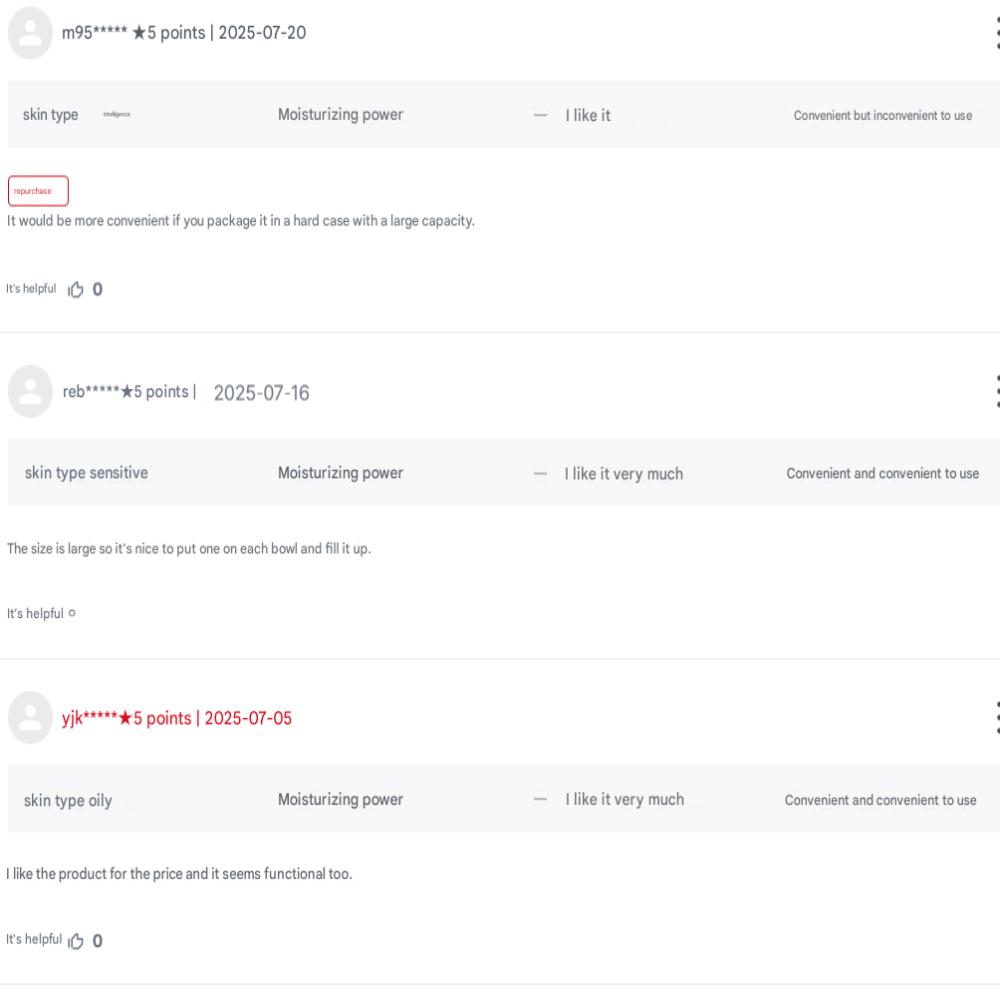Click the red repurchase tag
This screenshot has width=1000, height=1000.
(38, 190)
